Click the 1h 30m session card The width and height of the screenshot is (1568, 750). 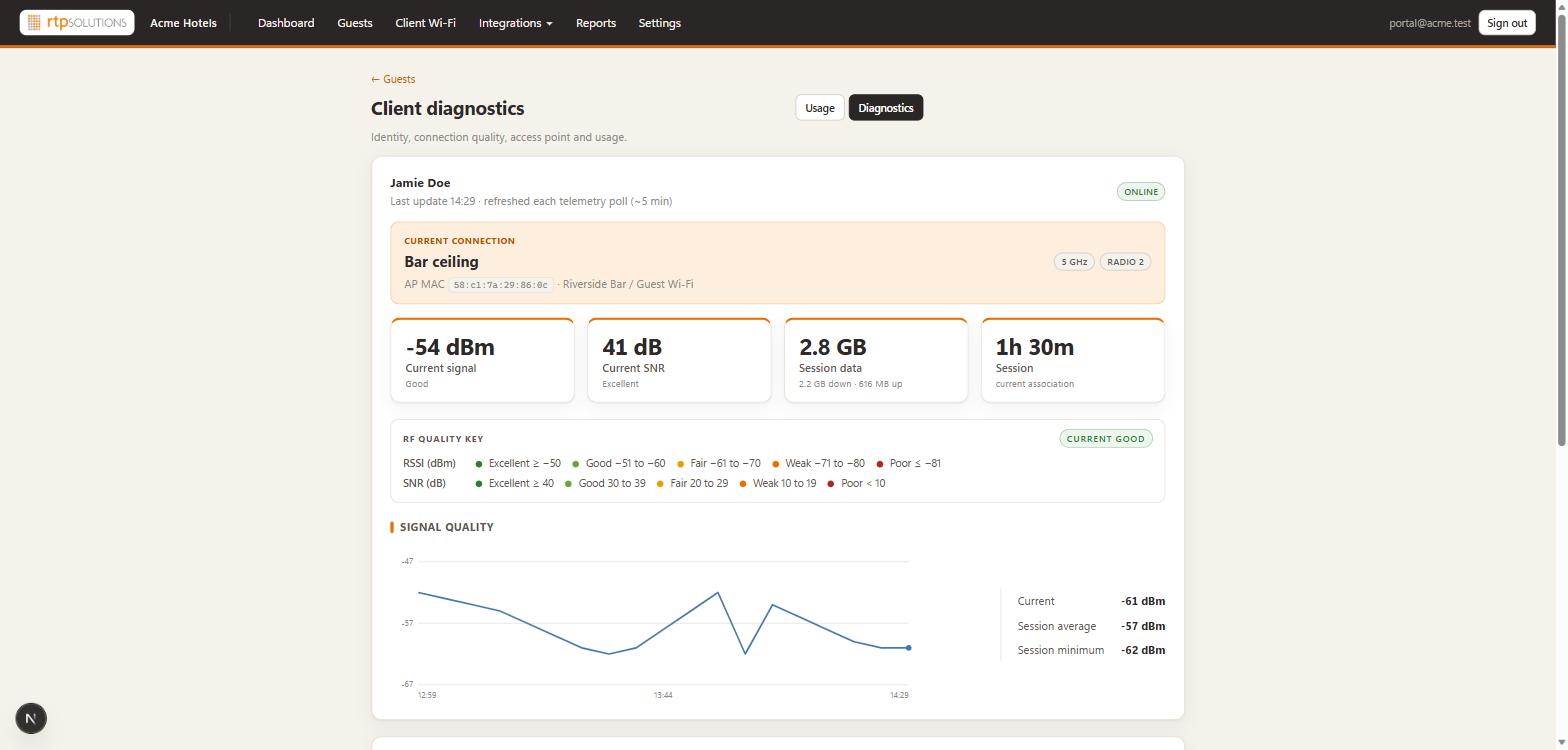(x=1073, y=360)
